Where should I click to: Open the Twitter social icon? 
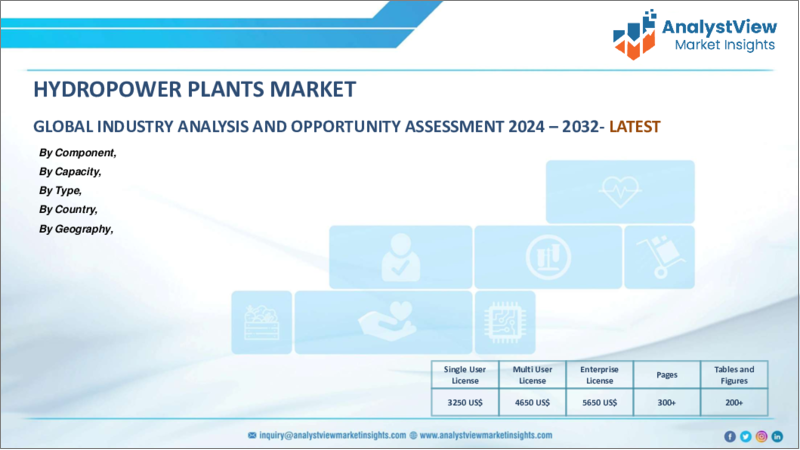745,436
